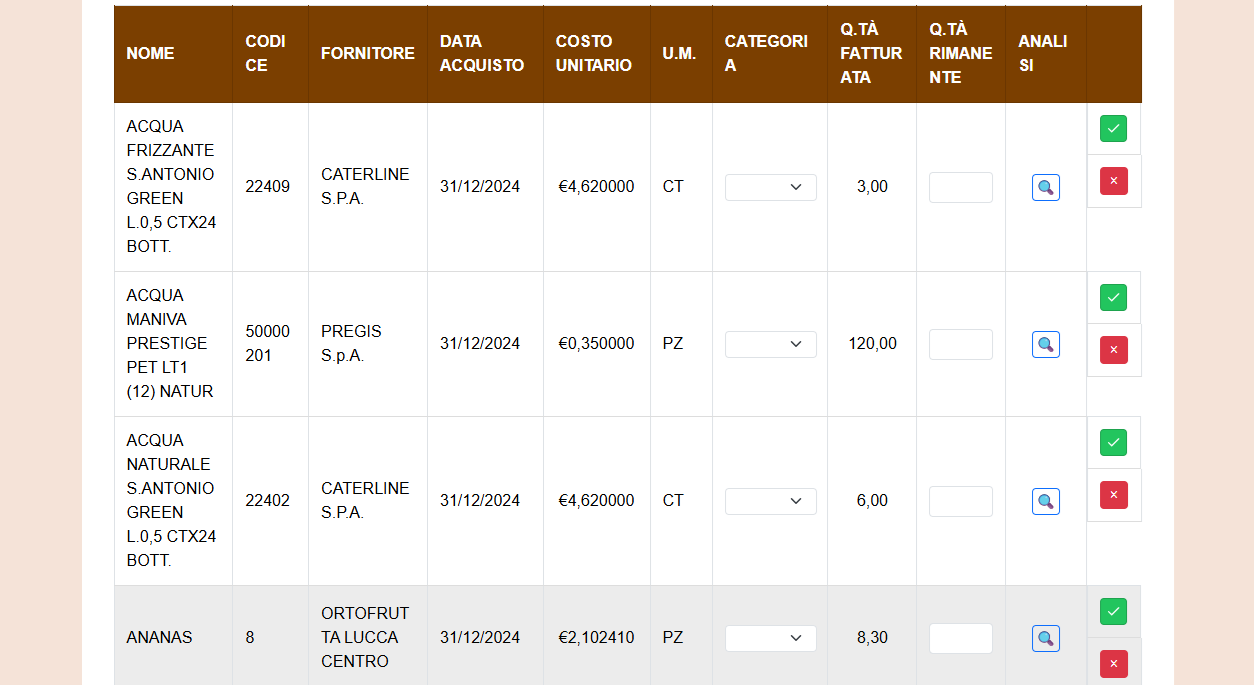Screen dimensions: 1254x685
Task: Delete the ACQUA NATURALE S.ANTONIO row
Action: click(x=1113, y=495)
